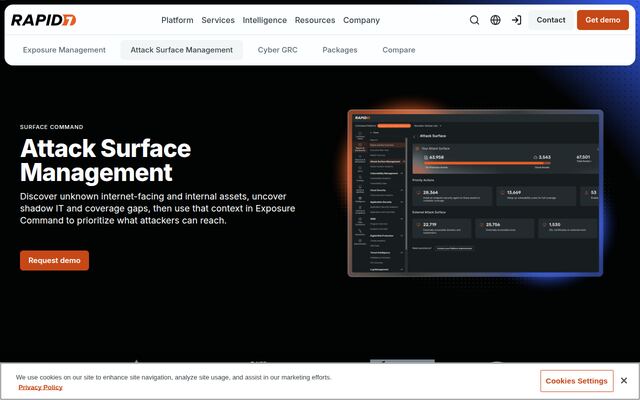Open the Platform menu

point(177,20)
